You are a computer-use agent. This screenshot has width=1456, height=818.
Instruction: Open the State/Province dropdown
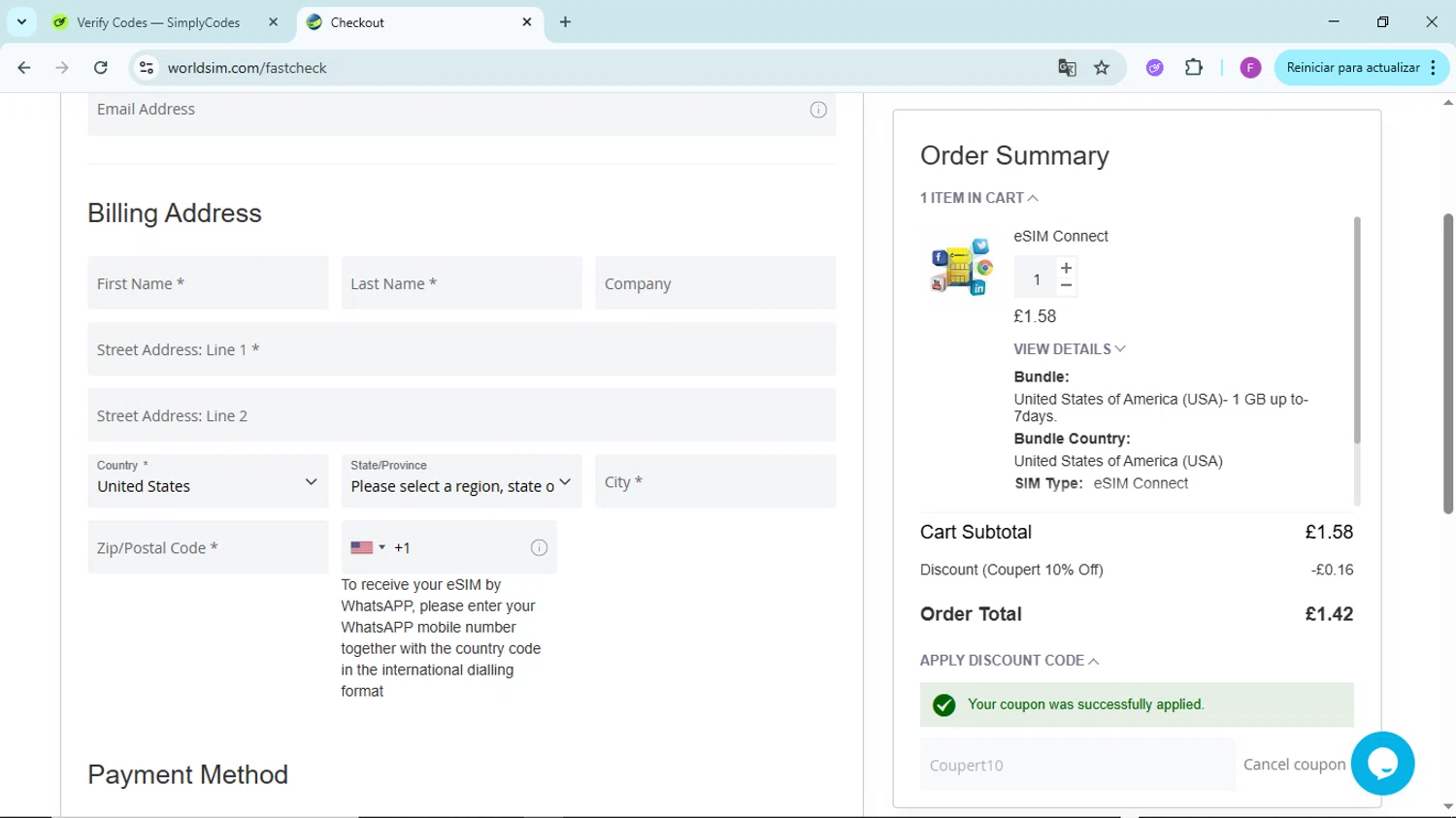click(x=461, y=481)
